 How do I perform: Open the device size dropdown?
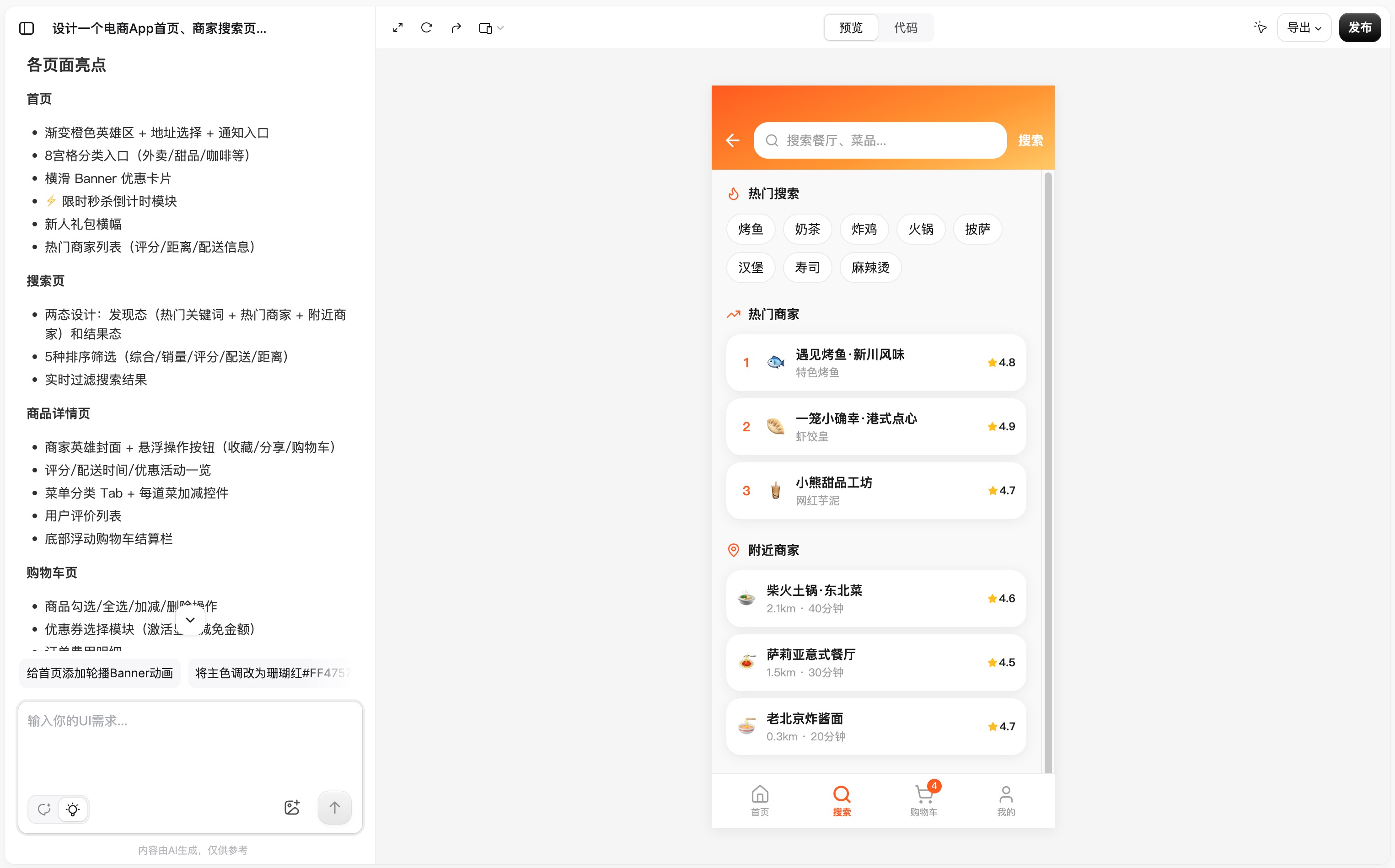[x=491, y=27]
